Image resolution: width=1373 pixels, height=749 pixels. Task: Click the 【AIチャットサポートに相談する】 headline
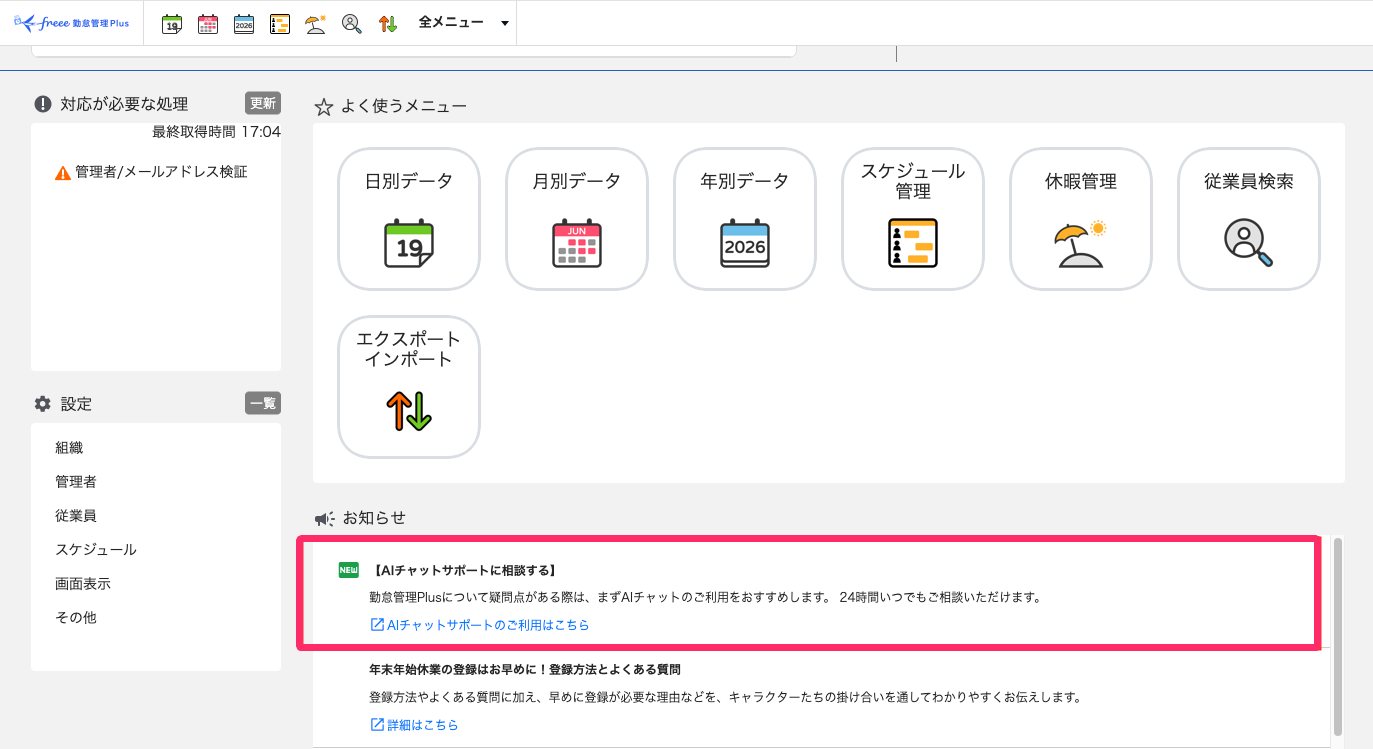click(463, 571)
